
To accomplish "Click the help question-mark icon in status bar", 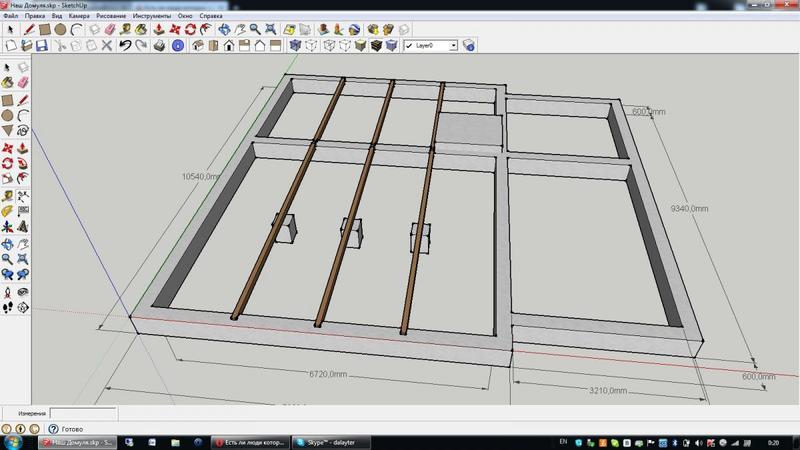I will point(53,429).
